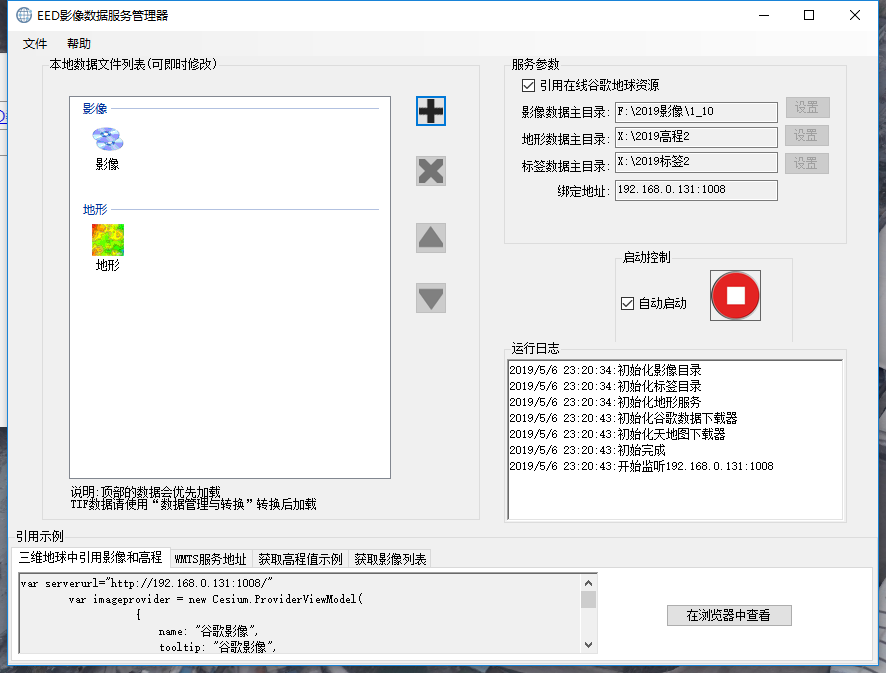Click 设置 button next to 影像数据主目录
This screenshot has height=673, width=886.
tap(806, 108)
